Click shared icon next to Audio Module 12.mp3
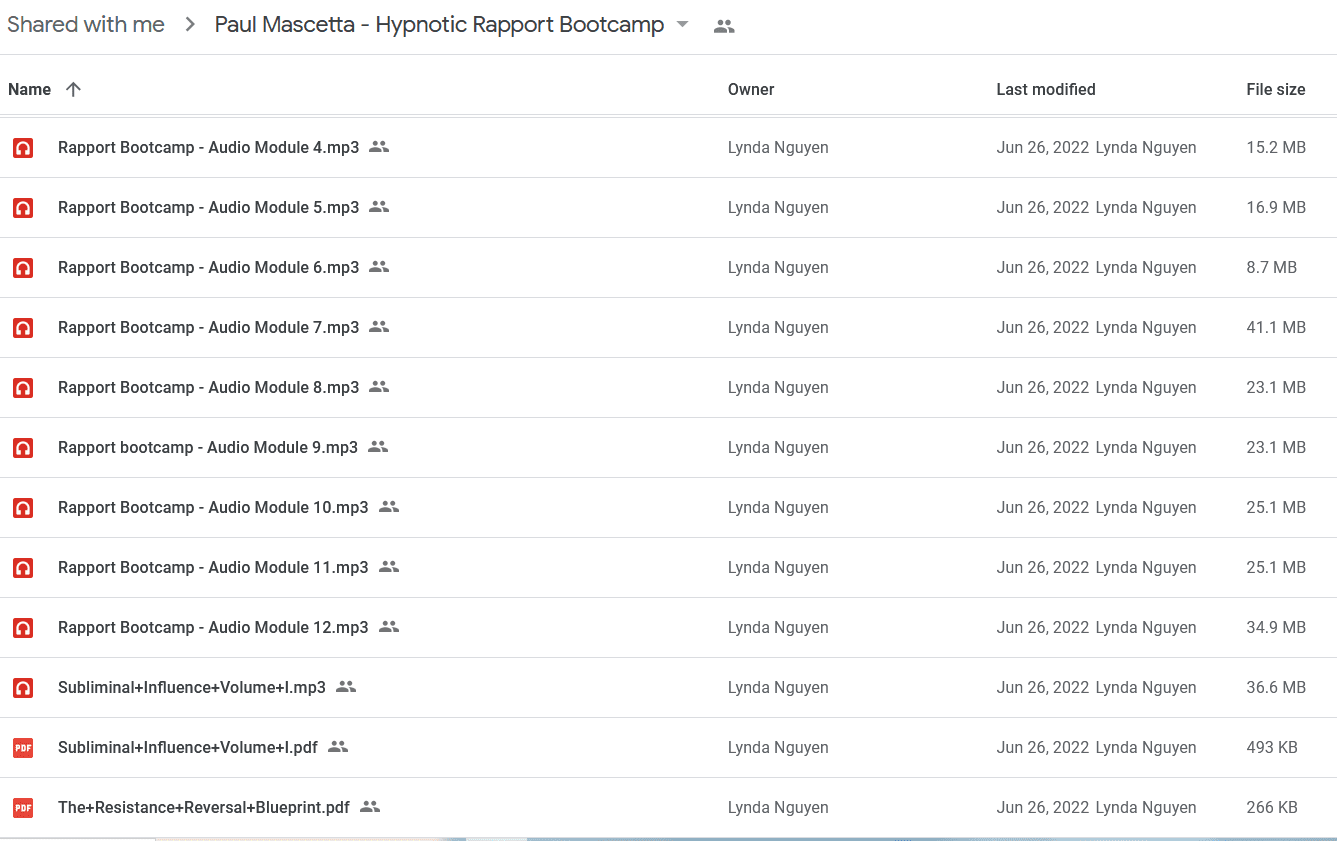The width and height of the screenshot is (1337, 841). 389,626
